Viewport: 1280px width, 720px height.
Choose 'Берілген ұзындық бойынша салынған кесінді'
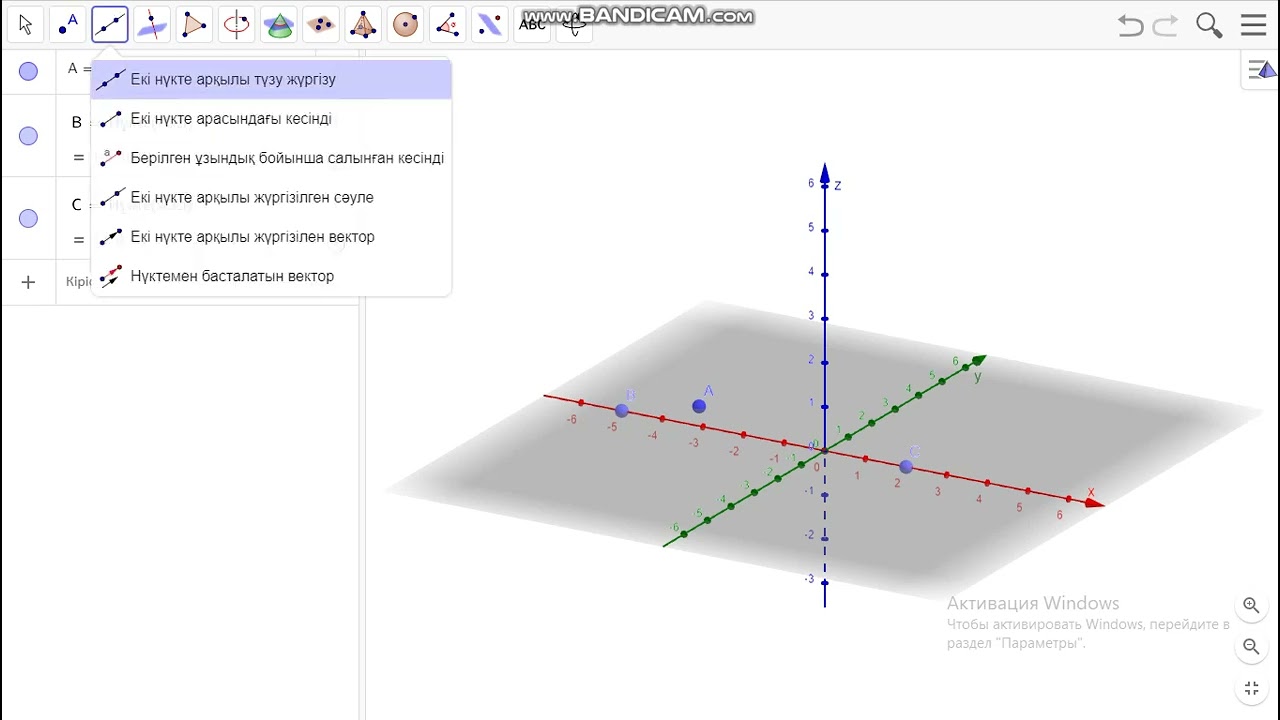coord(271,158)
